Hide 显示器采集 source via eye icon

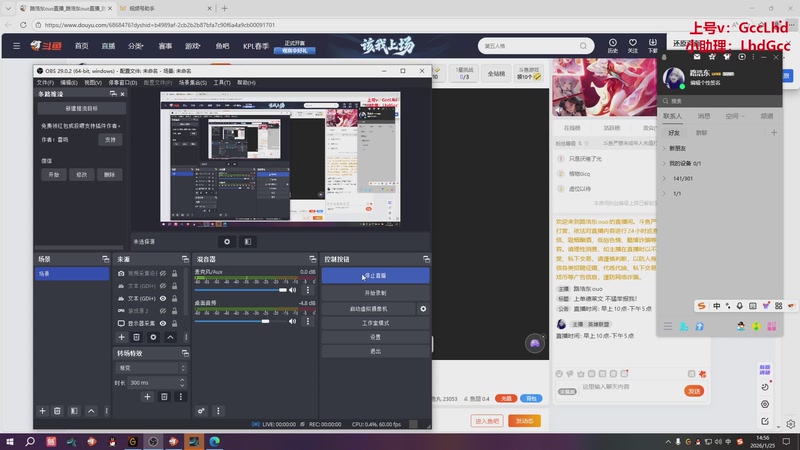click(163, 323)
